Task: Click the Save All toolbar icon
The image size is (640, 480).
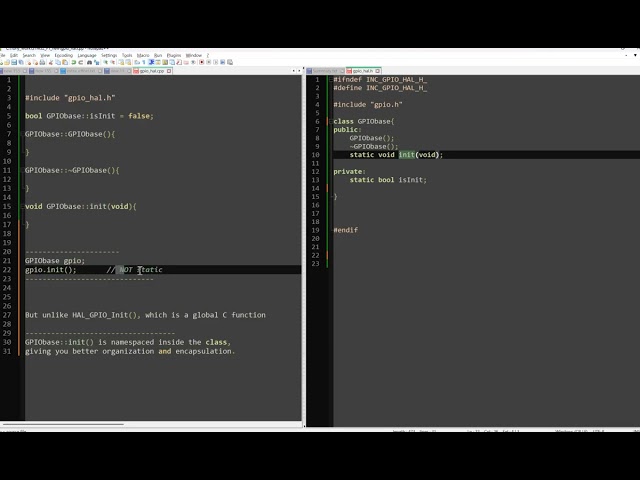Action: [x=21, y=62]
